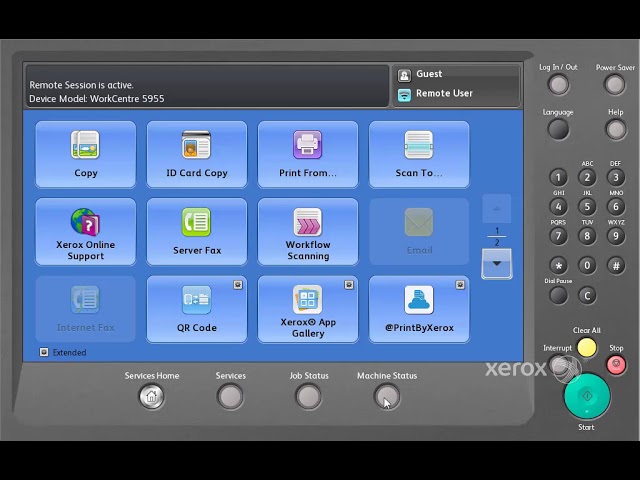The width and height of the screenshot is (640, 480).
Task: Click the Services hardware button
Action: click(x=231, y=396)
